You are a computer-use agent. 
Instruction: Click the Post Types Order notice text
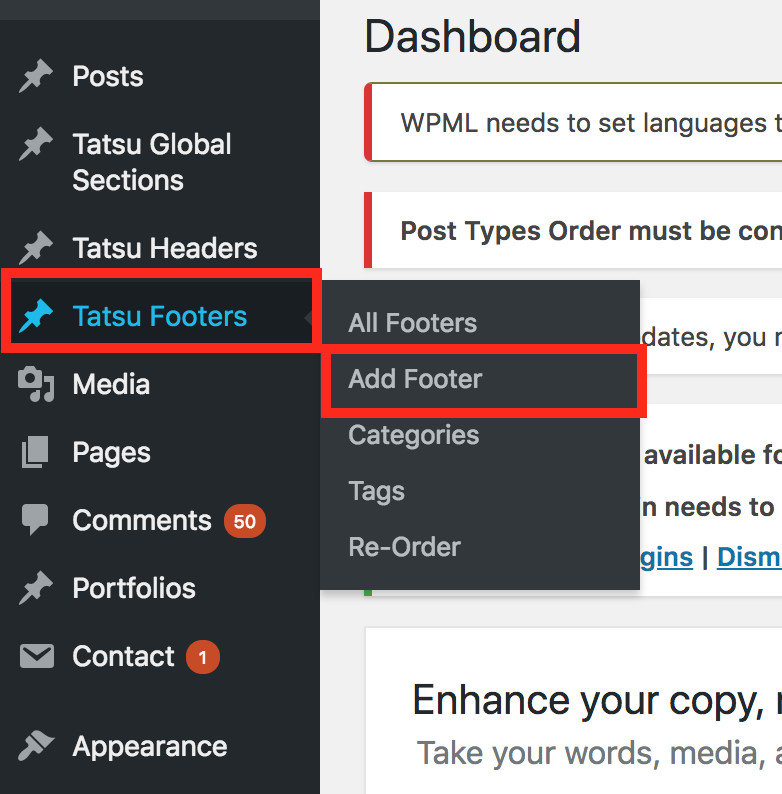pos(591,231)
